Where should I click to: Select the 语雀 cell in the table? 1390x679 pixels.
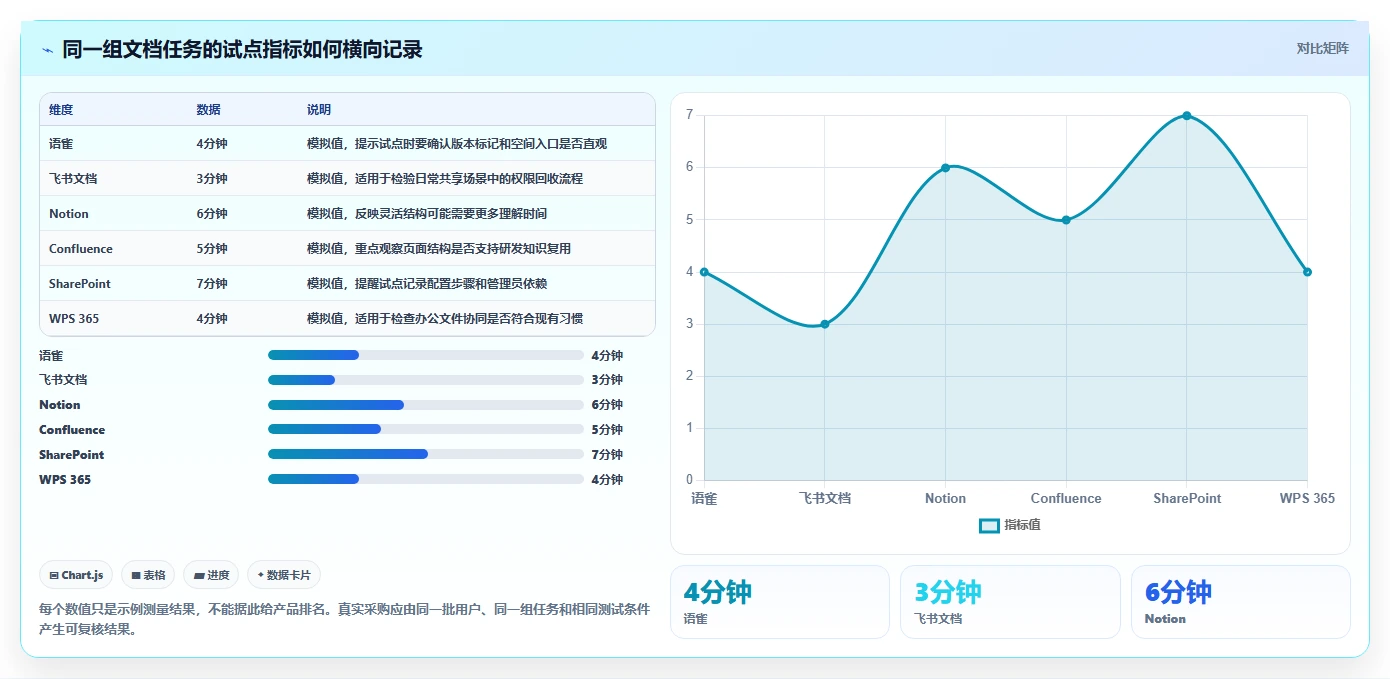click(61, 144)
